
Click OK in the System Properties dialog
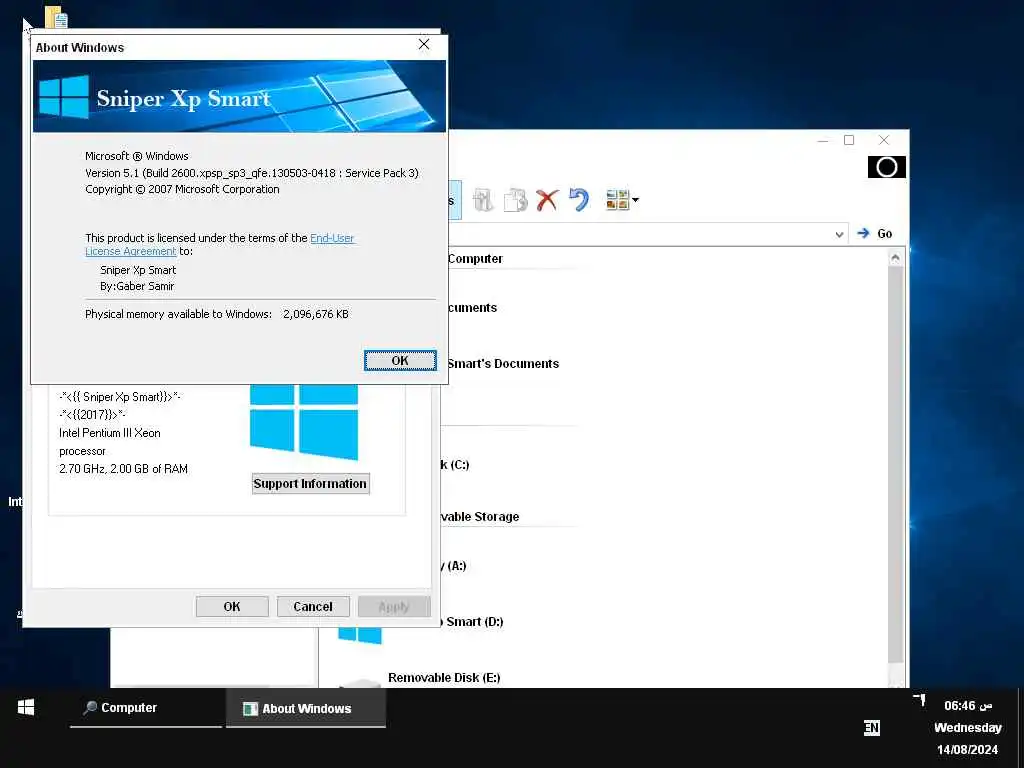tap(232, 607)
